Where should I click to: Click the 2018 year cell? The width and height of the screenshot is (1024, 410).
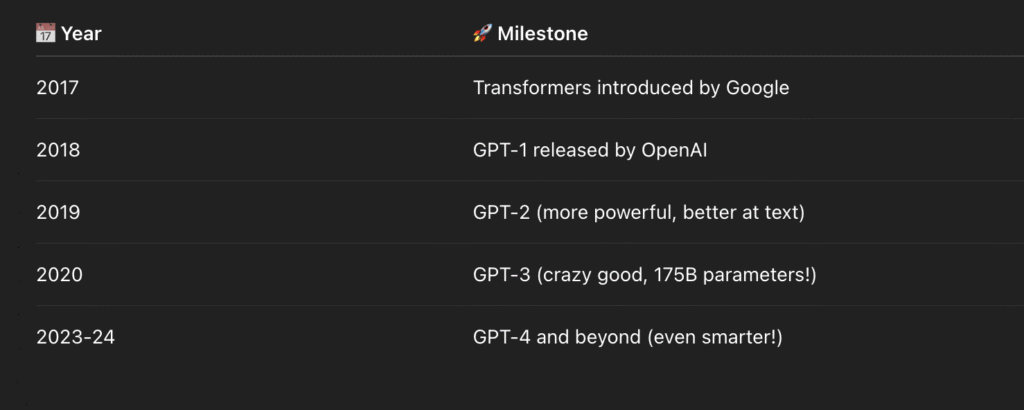pos(58,150)
